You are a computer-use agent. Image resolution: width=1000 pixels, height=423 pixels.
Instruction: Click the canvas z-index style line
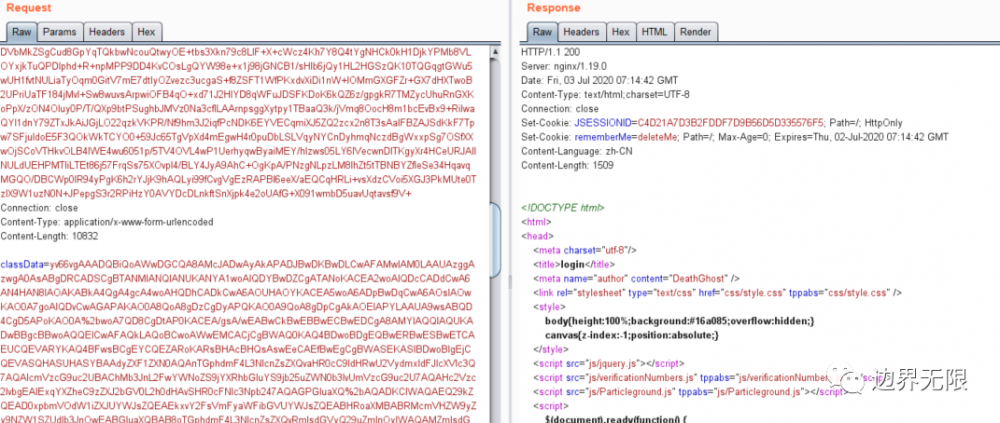coord(631,335)
